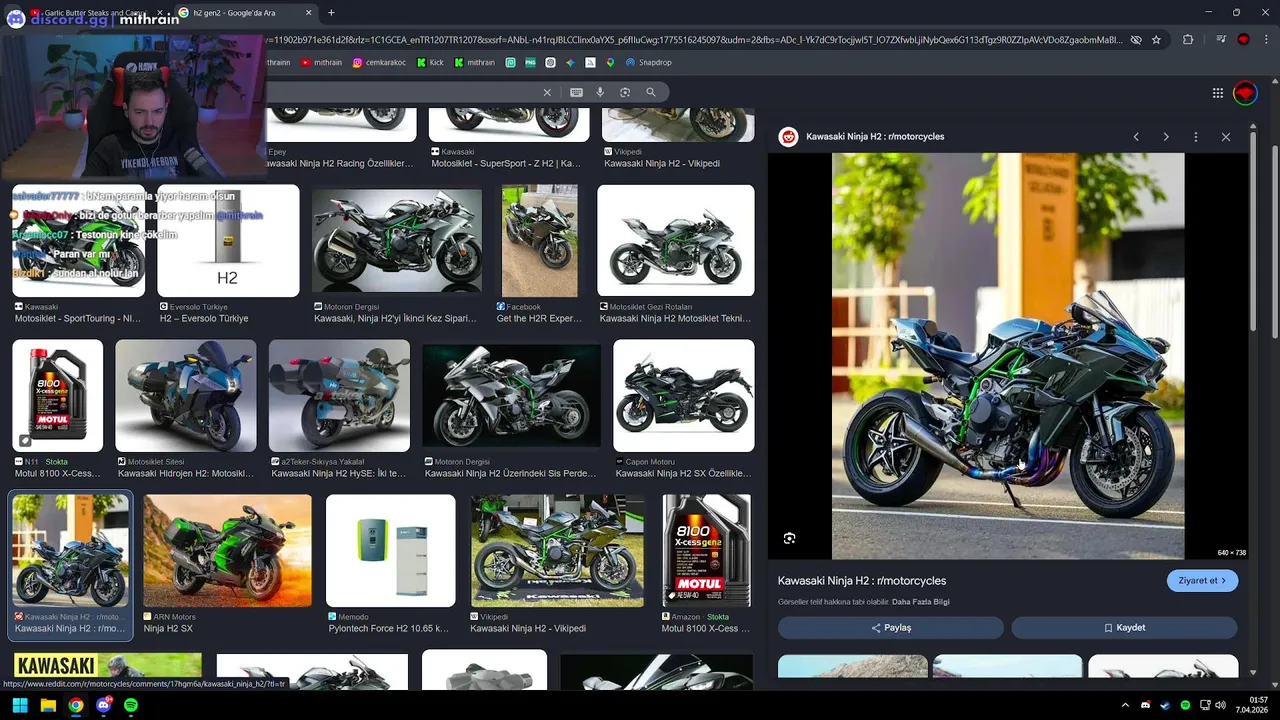Open the Facebook H2R Experience thumbnail

tap(539, 241)
